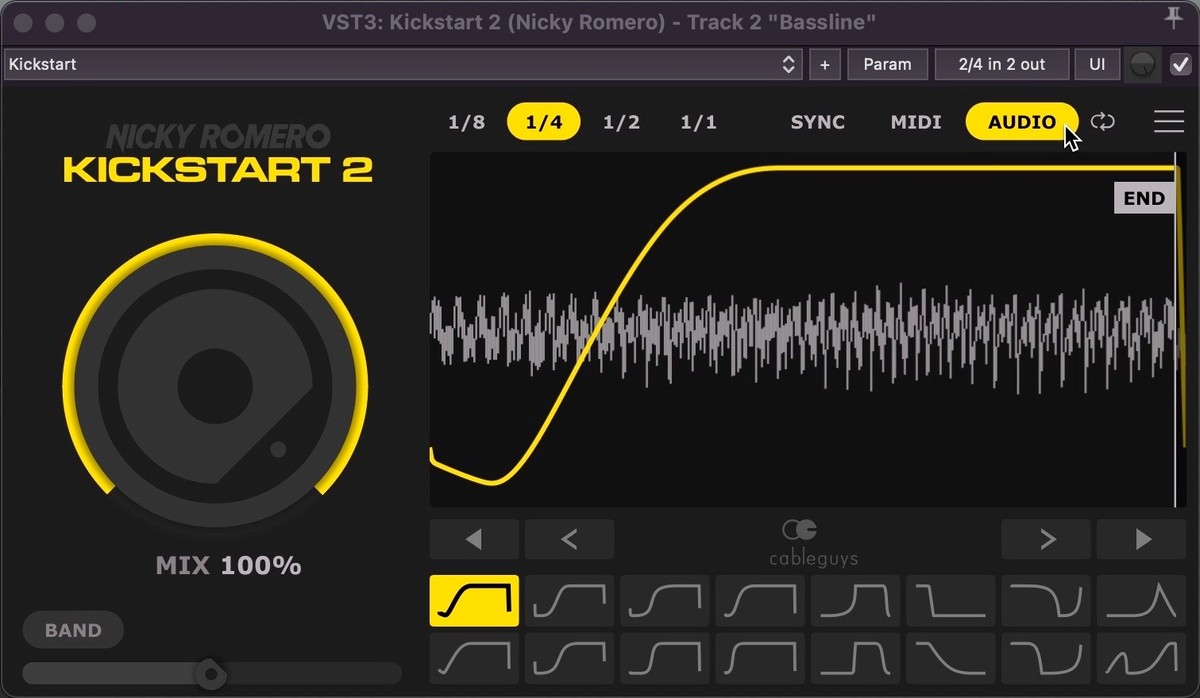Click the band frequency slider handle

click(210, 674)
